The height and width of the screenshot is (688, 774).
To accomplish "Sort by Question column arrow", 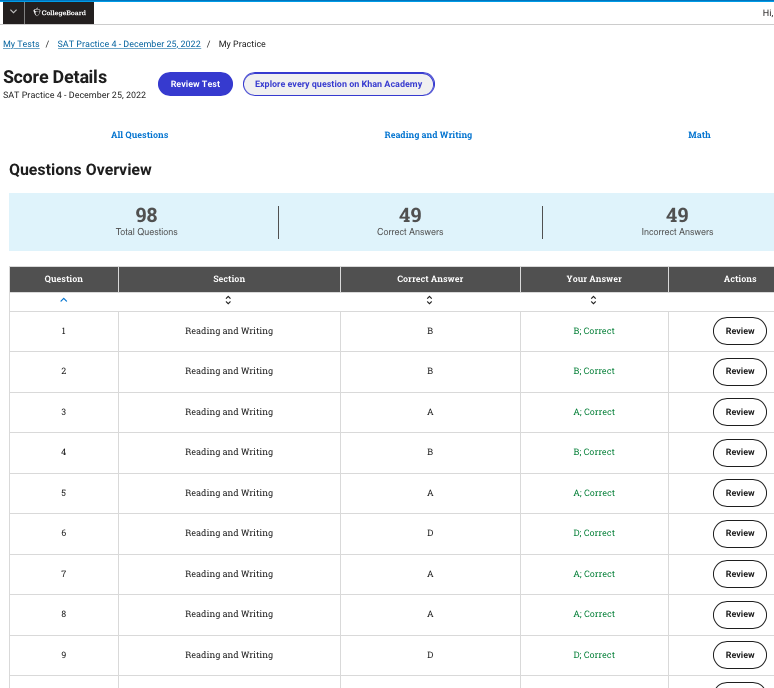I will (64, 300).
